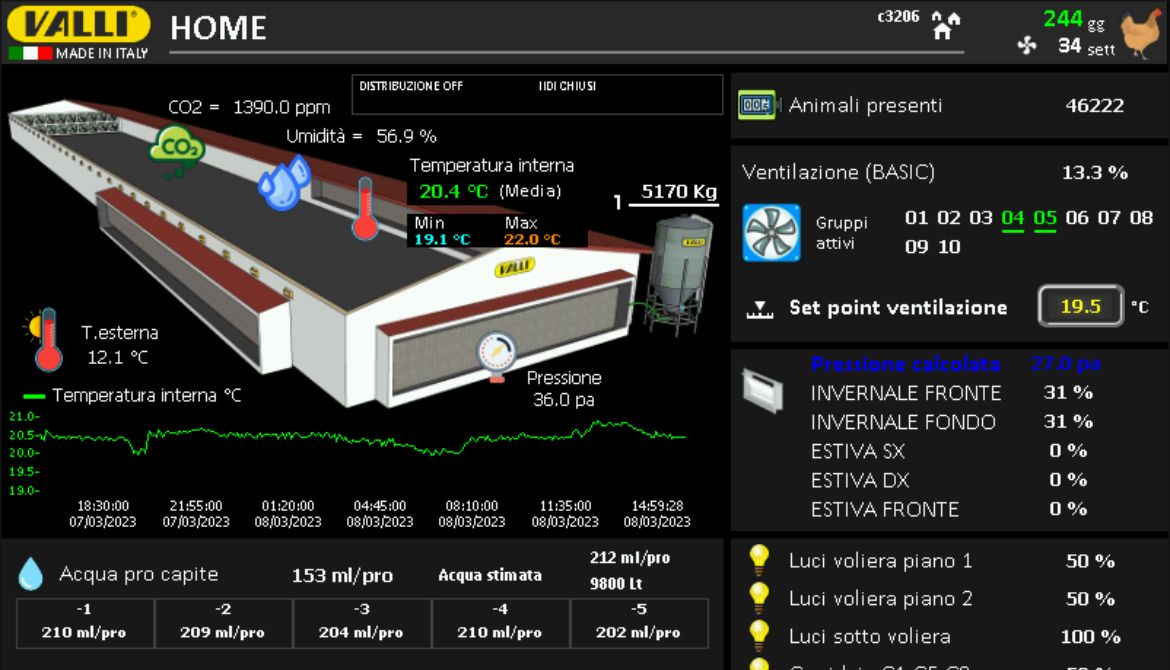Open the ventilation fan icon
This screenshot has height=670, width=1170.
771,233
